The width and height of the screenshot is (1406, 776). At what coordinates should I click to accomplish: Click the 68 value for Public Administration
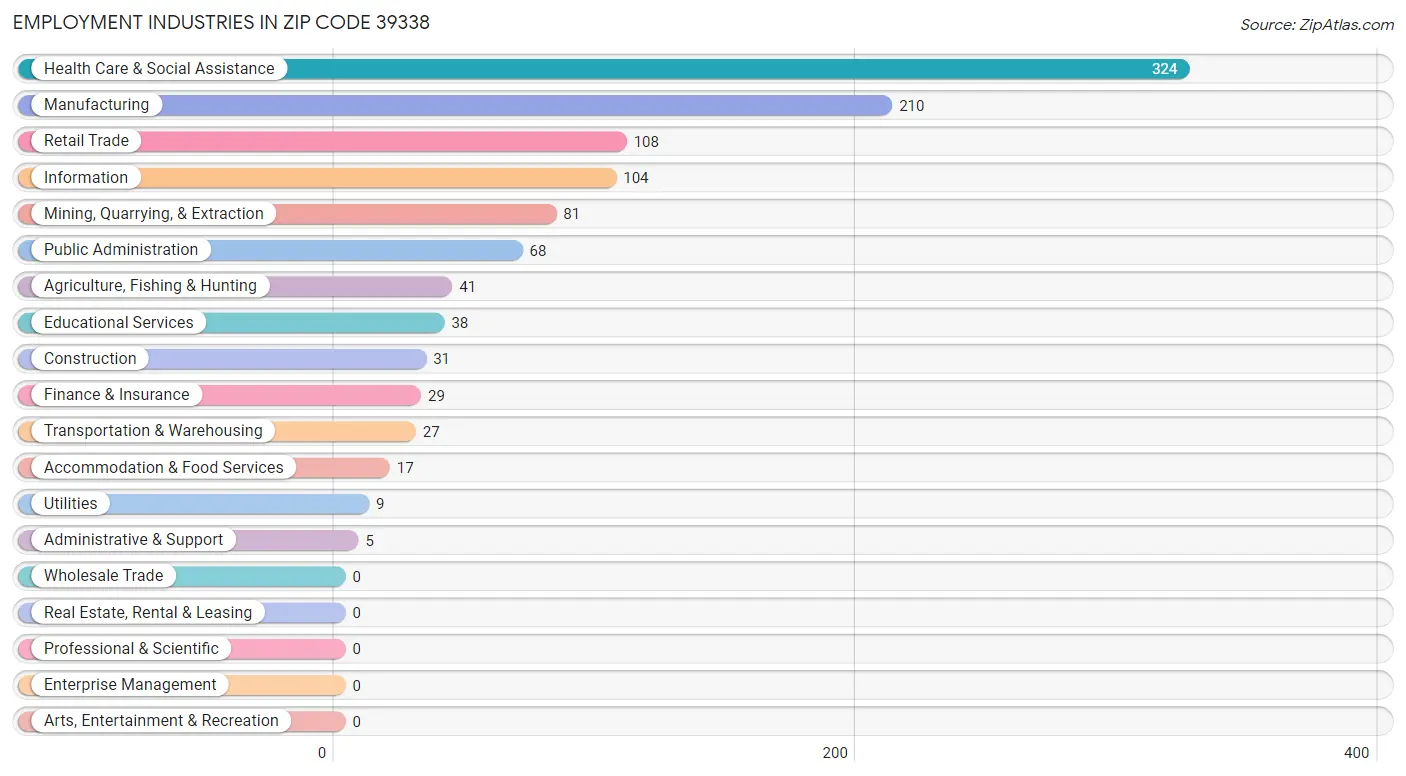538,251
